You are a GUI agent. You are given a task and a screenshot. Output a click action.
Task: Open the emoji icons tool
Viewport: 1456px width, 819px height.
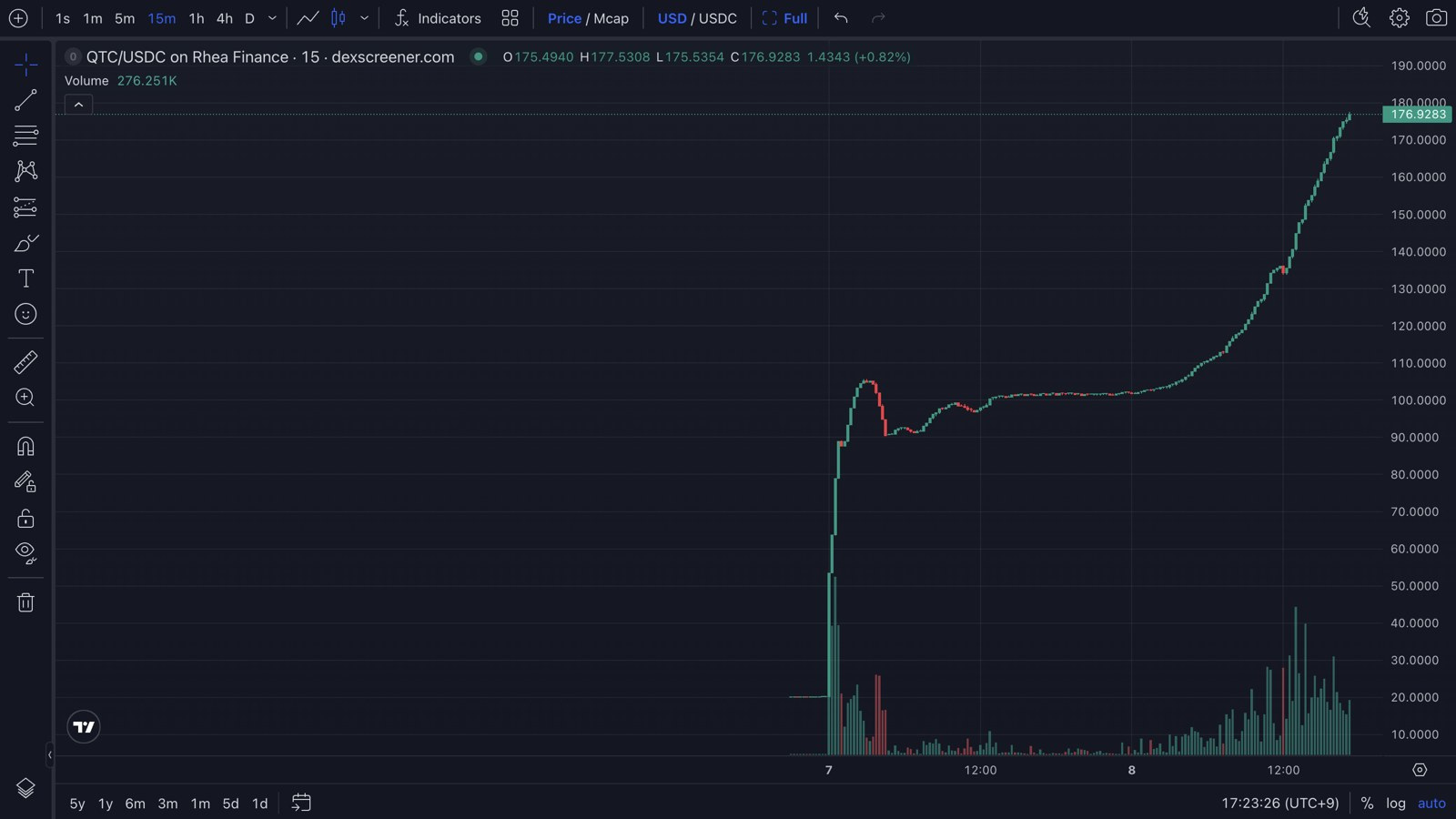click(x=25, y=314)
